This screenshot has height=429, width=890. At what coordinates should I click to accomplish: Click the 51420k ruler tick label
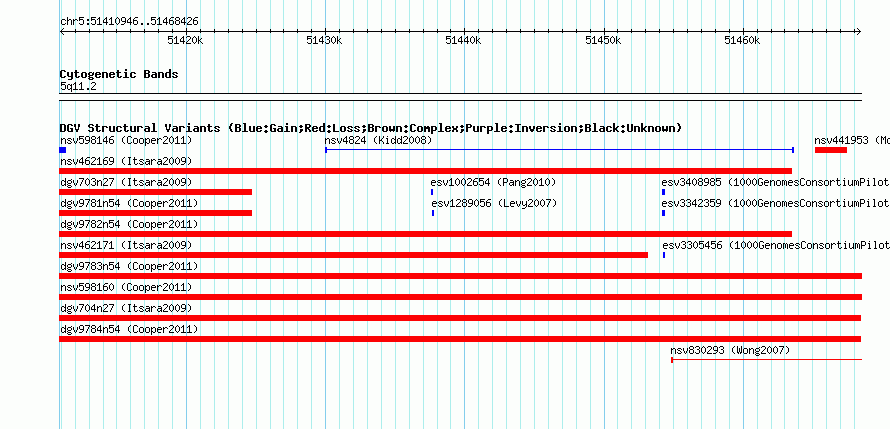[185, 40]
